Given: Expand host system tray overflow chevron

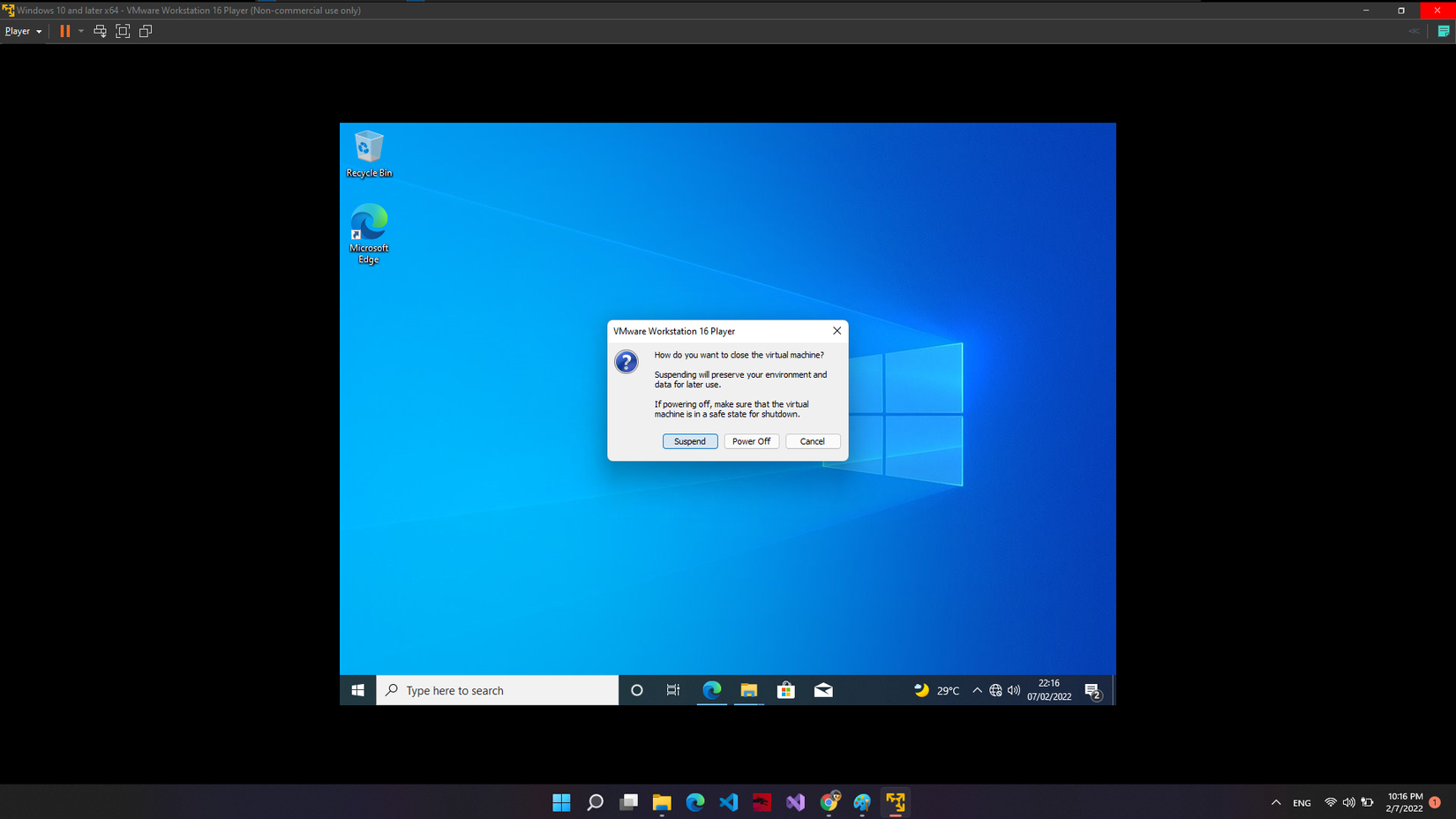Looking at the screenshot, I should click(x=1276, y=802).
